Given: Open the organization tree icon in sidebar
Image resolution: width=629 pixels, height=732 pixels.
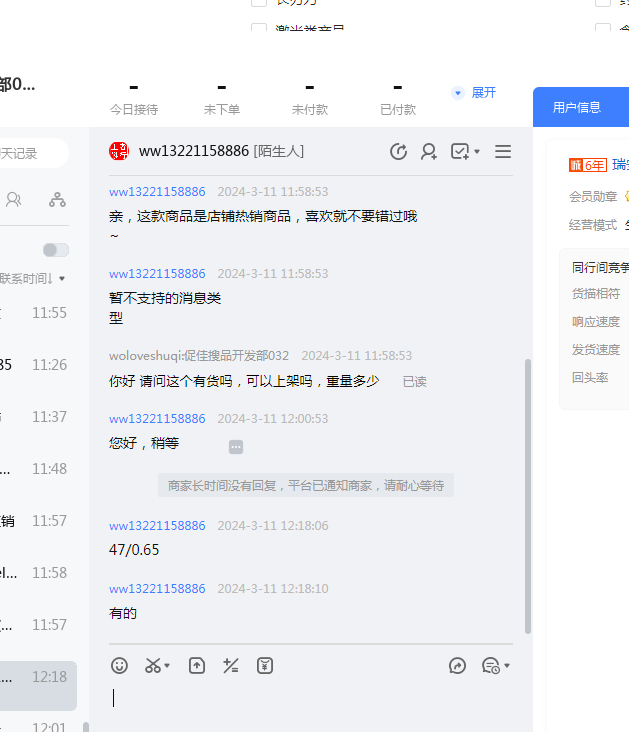Looking at the screenshot, I should pos(57,200).
